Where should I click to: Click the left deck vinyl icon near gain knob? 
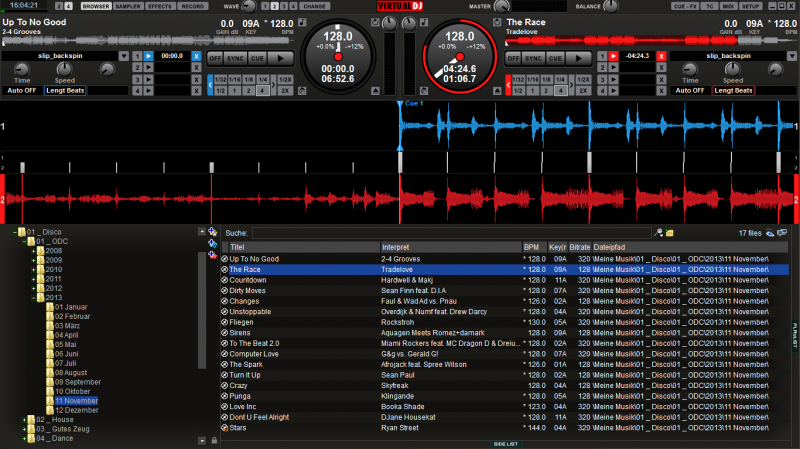tap(376, 22)
